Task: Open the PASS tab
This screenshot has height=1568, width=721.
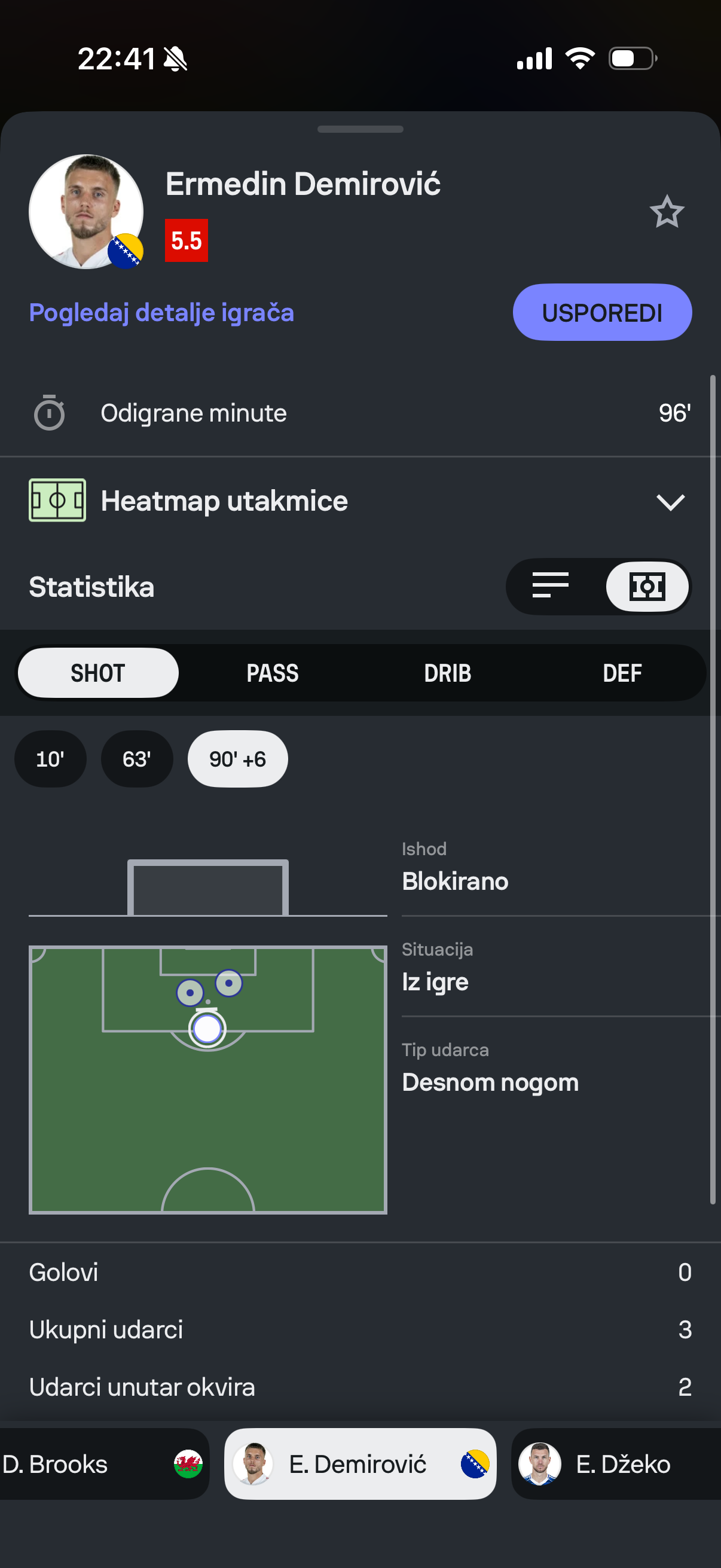Action: [273, 673]
